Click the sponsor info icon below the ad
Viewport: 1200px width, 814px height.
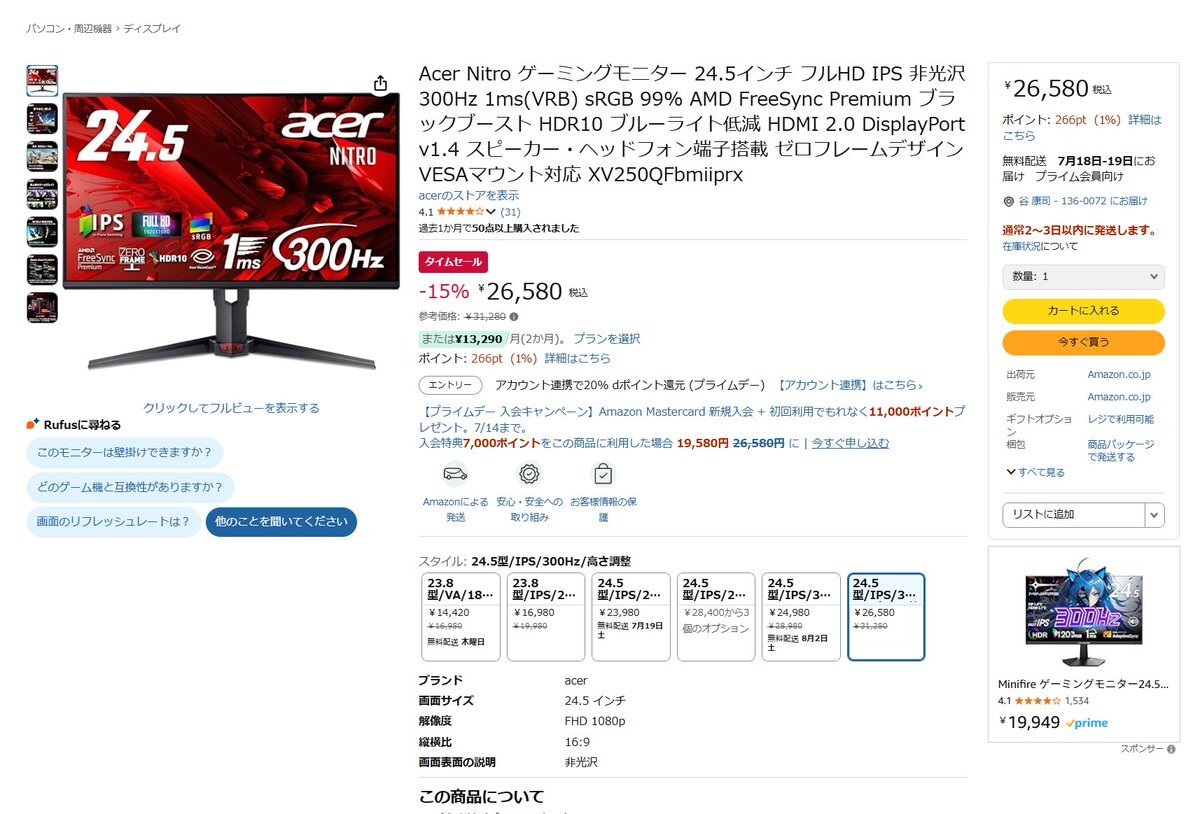(1171, 748)
